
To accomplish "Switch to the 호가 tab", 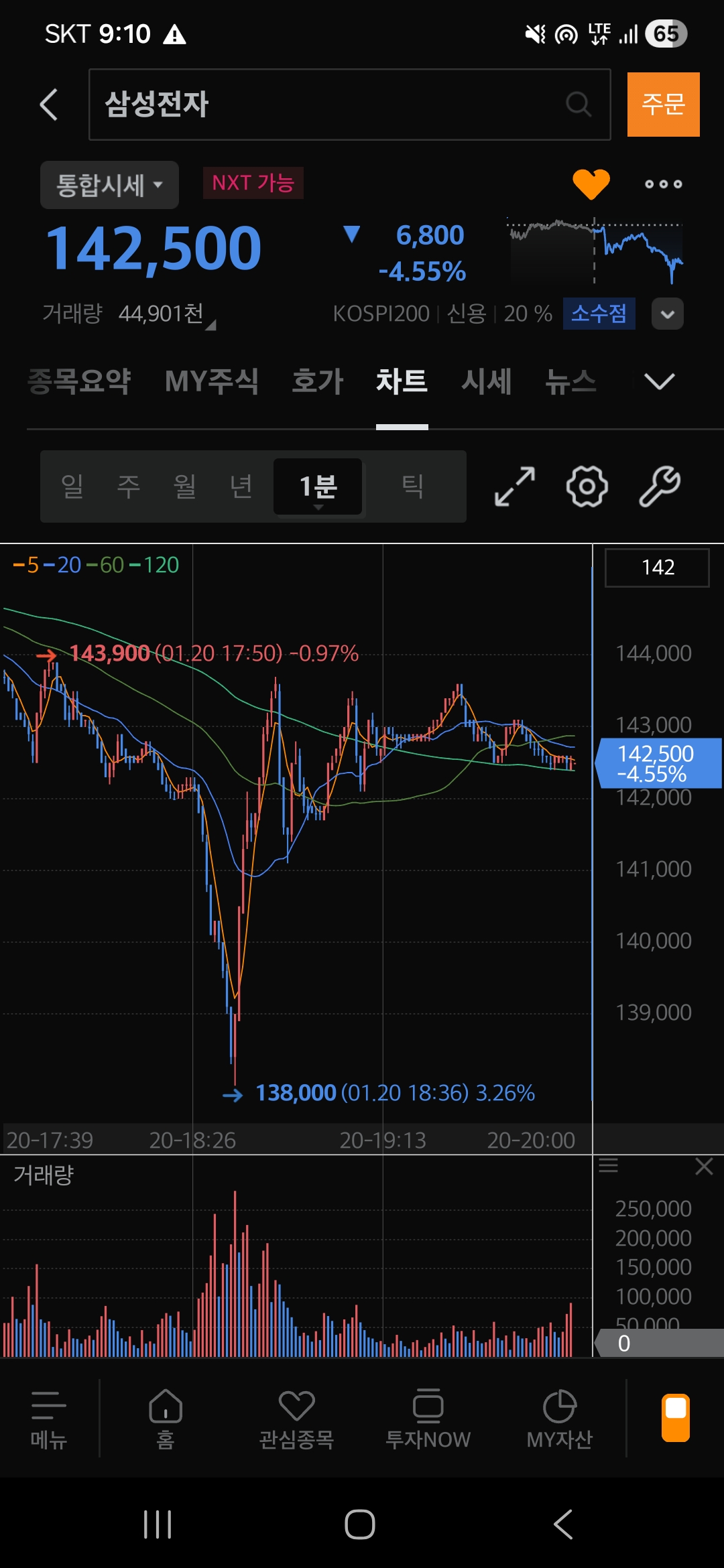I will click(x=317, y=381).
